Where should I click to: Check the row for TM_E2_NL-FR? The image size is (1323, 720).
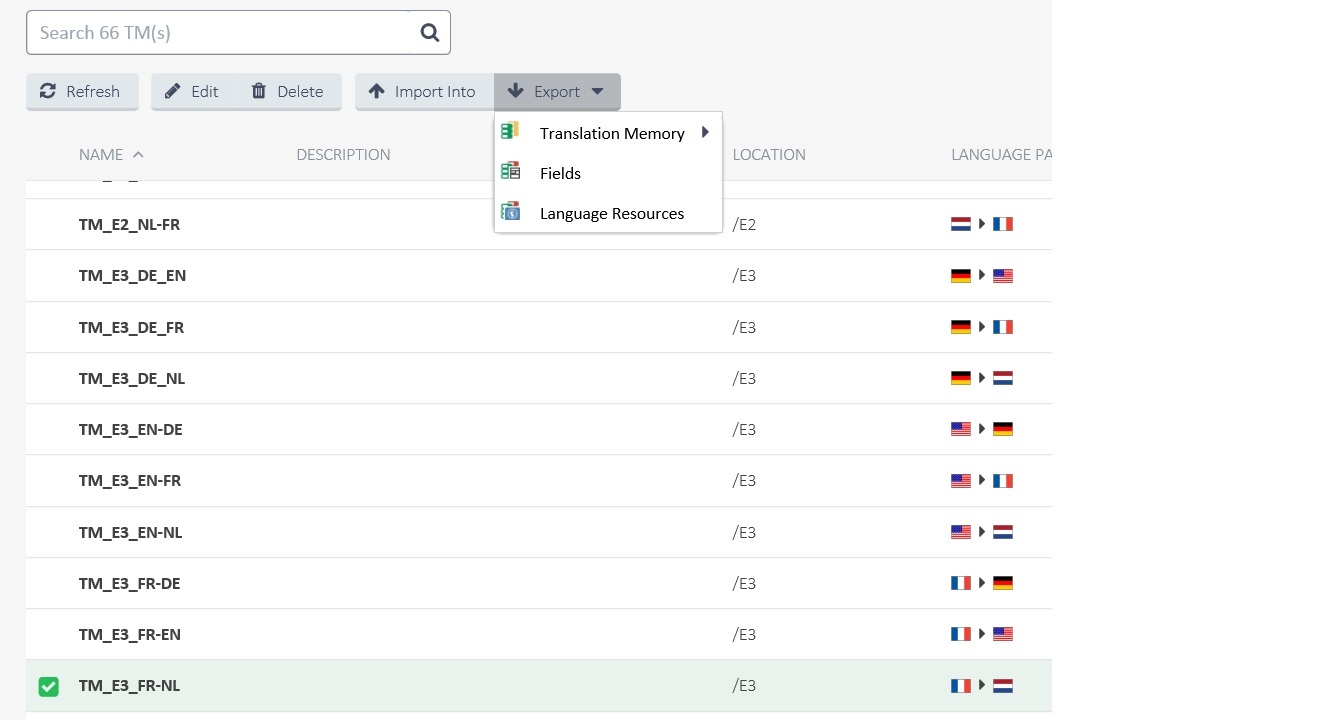[x=48, y=224]
